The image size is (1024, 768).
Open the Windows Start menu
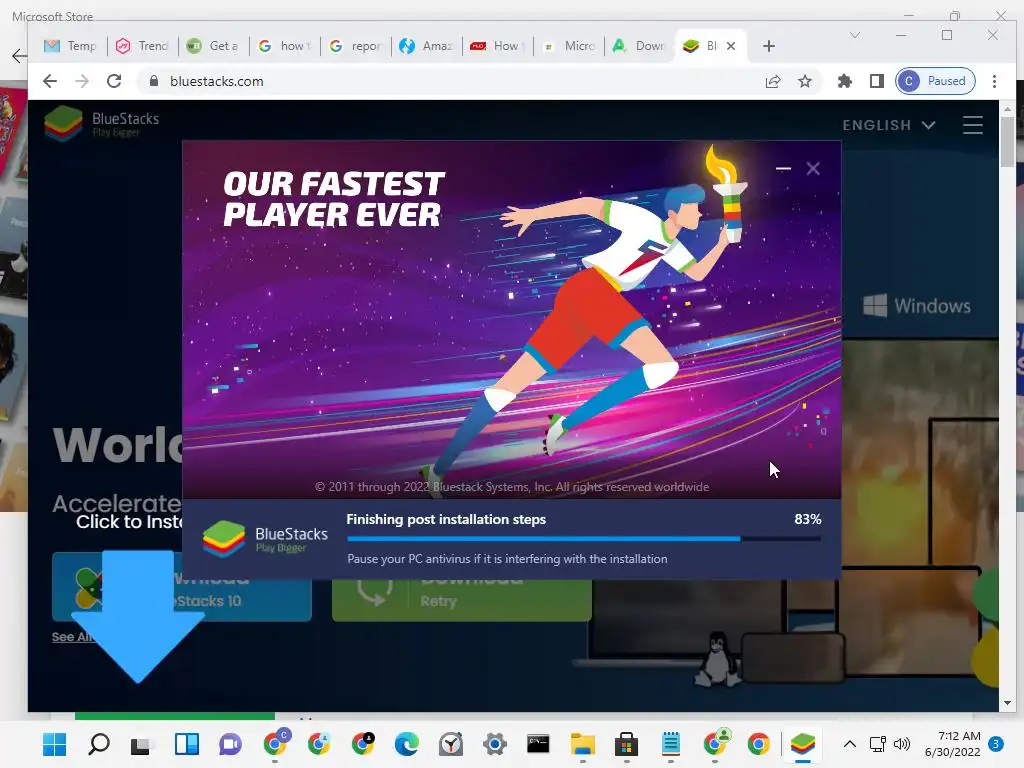pyautogui.click(x=54, y=744)
